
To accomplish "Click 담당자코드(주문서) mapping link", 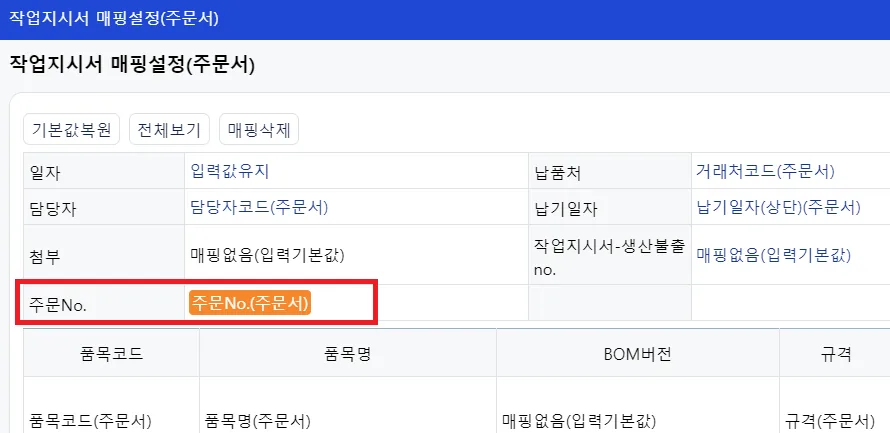I will point(259,207).
